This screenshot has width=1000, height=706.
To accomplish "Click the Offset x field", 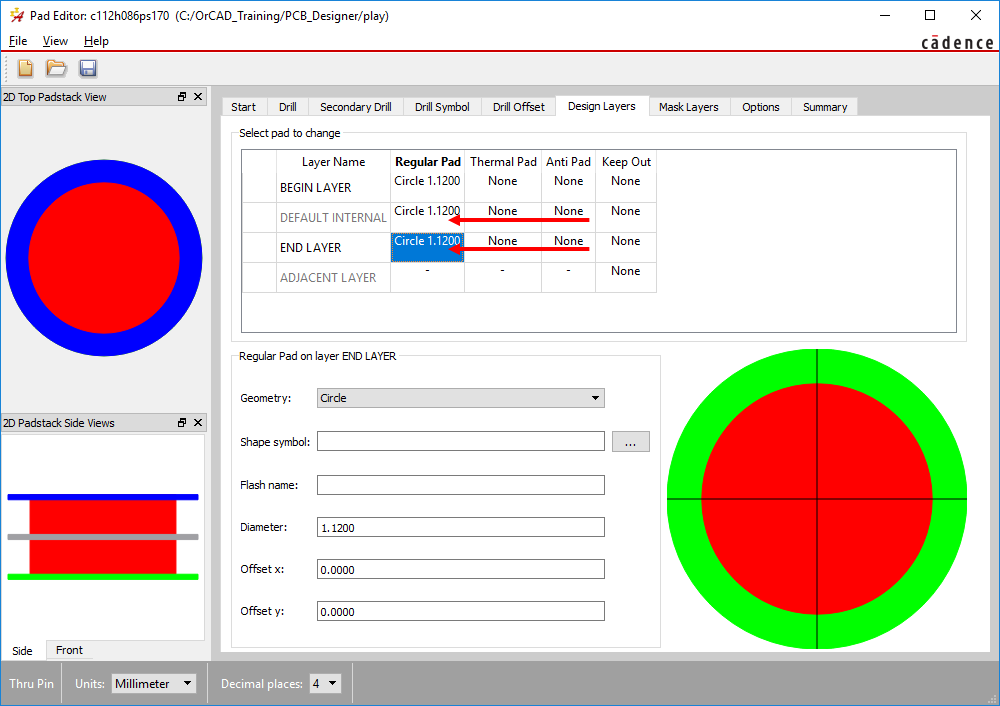I will [460, 570].
